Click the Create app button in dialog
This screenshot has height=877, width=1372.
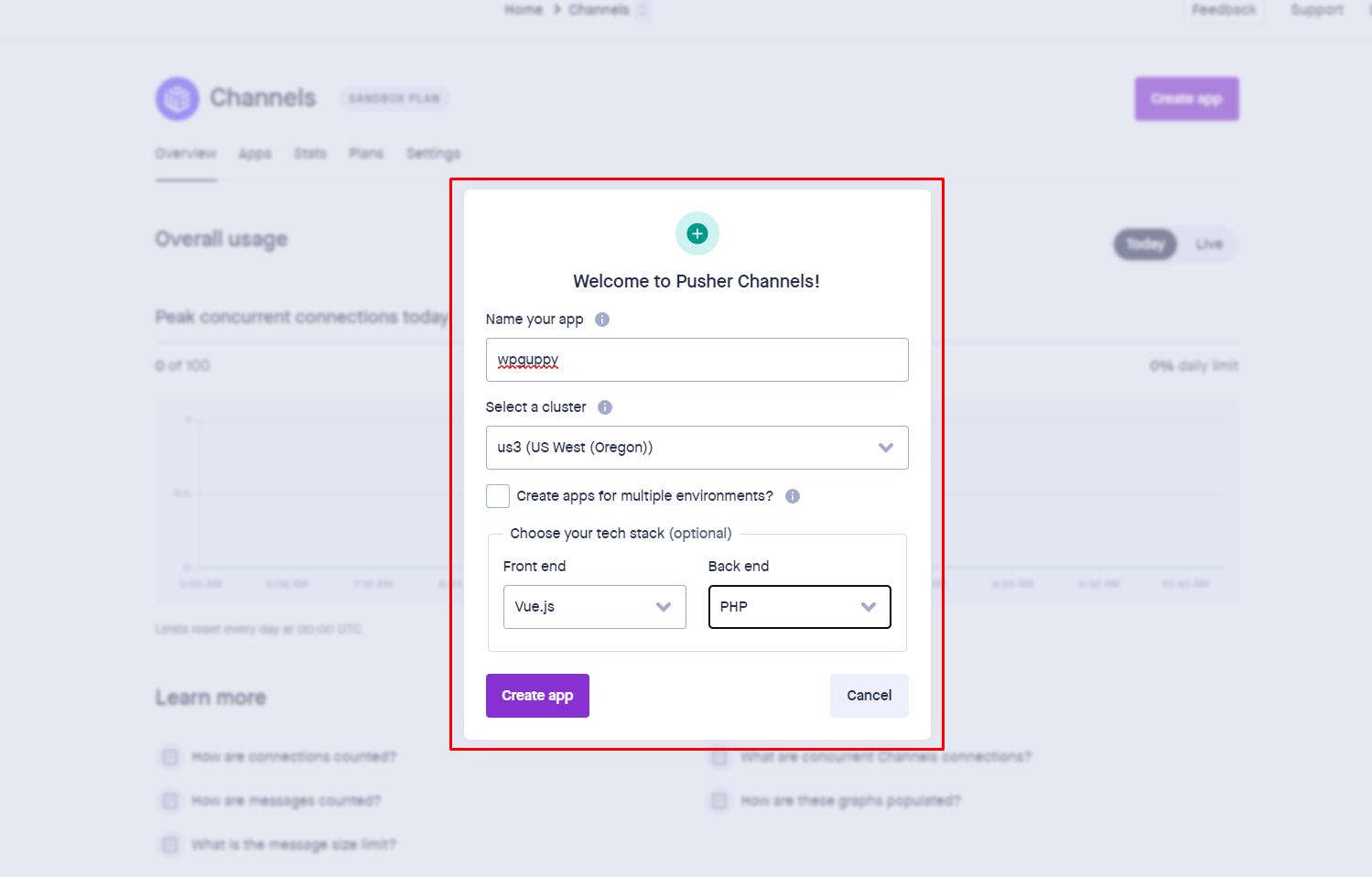click(537, 696)
